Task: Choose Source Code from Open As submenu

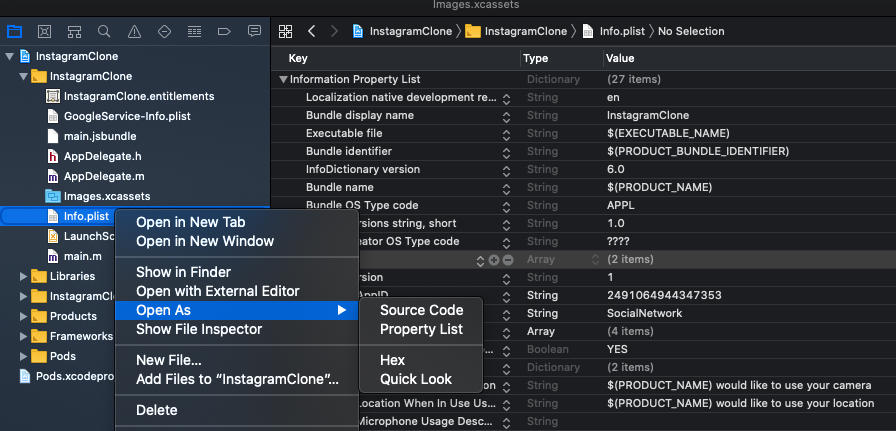Action: tap(421, 310)
